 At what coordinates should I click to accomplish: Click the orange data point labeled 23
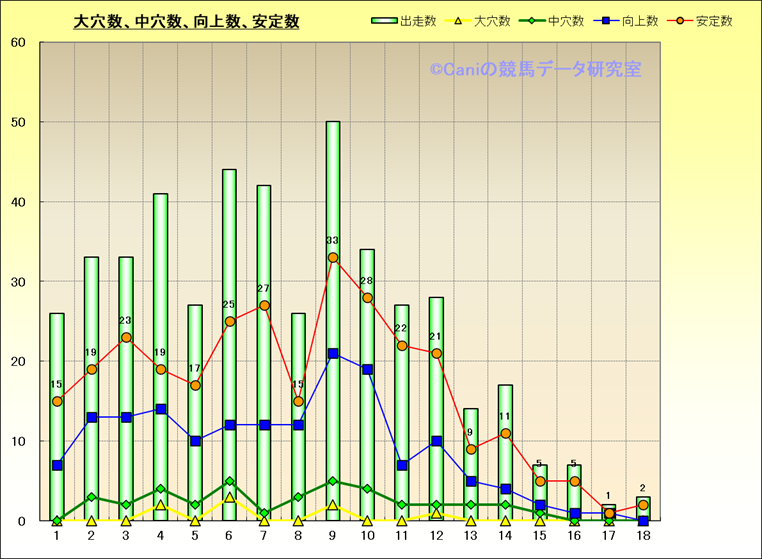pyautogui.click(x=126, y=338)
